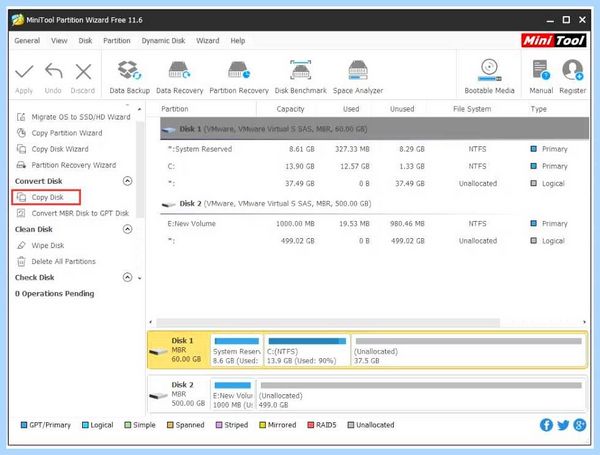The width and height of the screenshot is (600, 455).
Task: Select the Disk 1 header row
Action: point(374,129)
